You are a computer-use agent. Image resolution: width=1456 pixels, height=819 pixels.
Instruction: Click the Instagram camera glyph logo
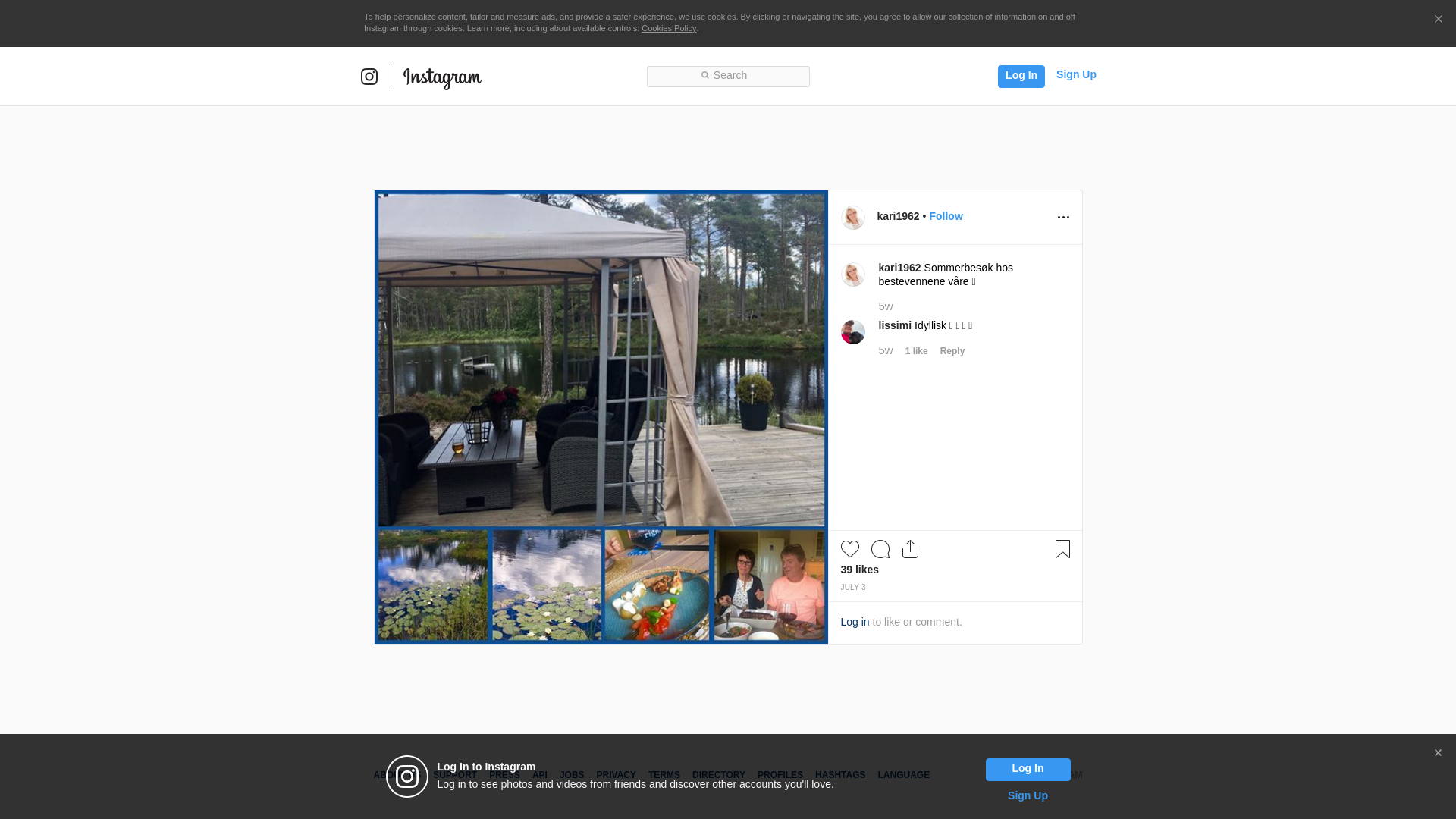pos(369,77)
